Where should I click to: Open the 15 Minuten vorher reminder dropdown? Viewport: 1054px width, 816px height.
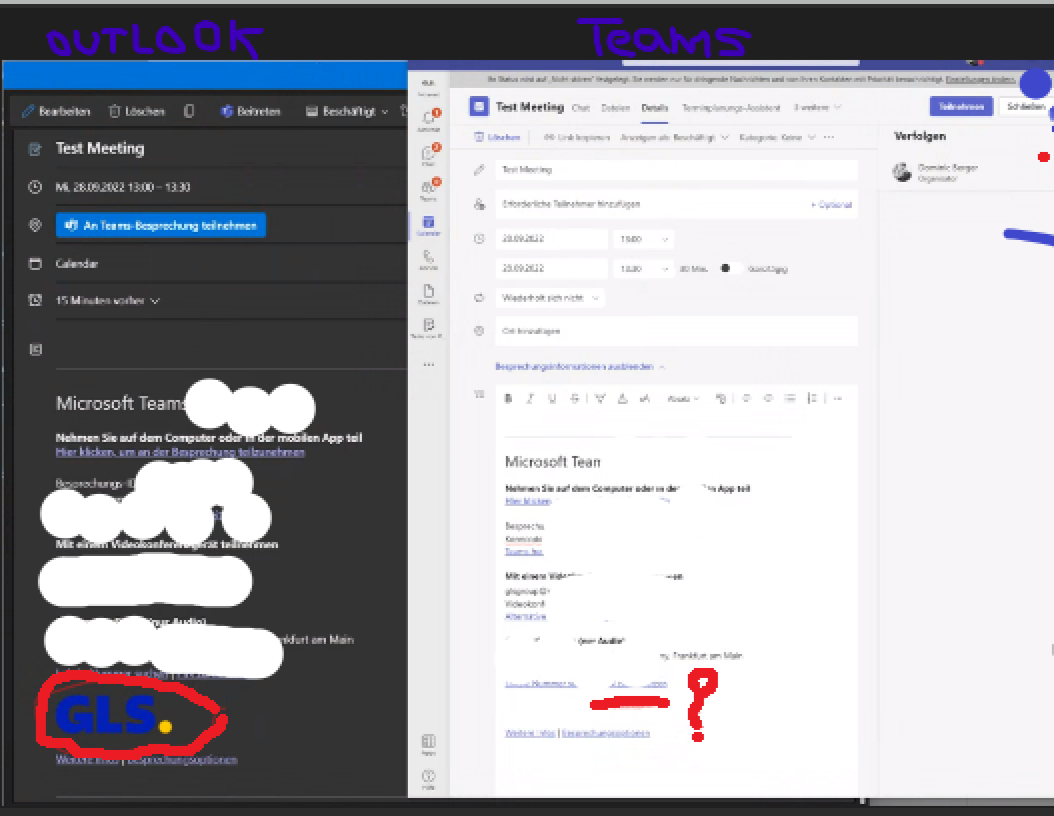(x=108, y=300)
